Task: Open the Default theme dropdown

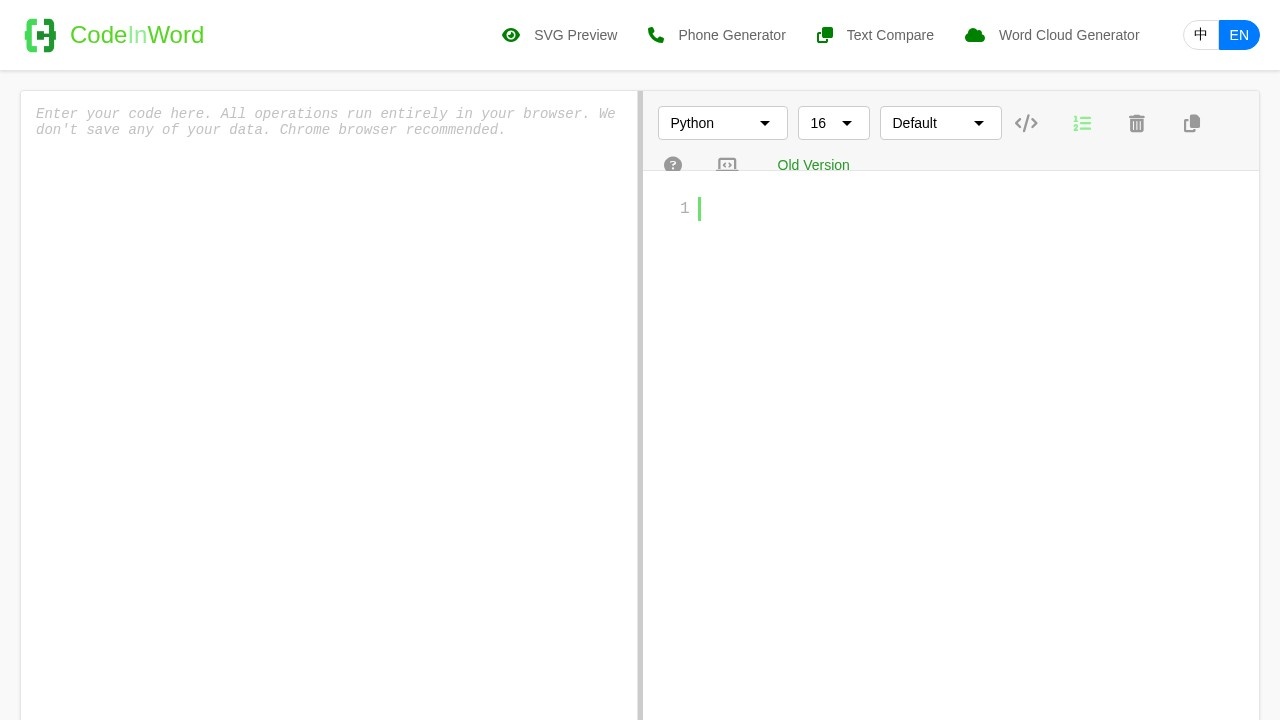Action: (x=941, y=123)
